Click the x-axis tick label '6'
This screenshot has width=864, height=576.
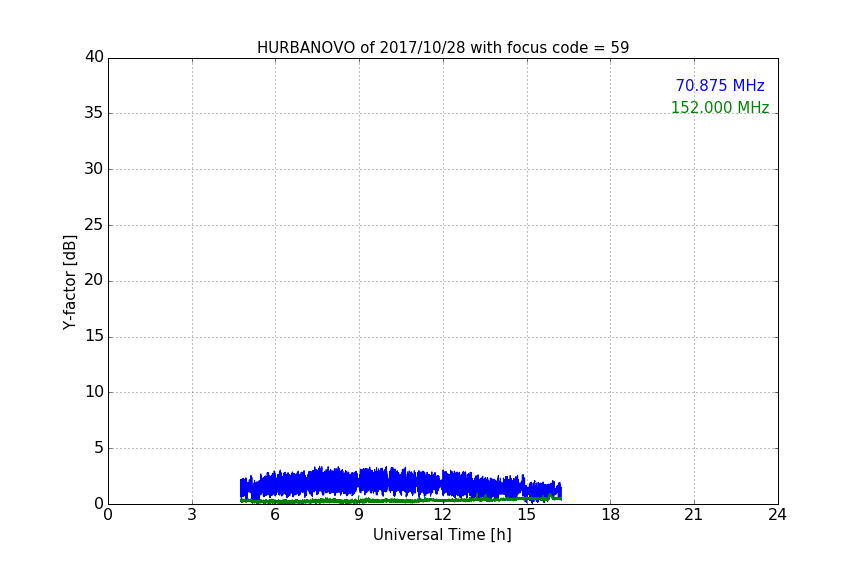click(275, 515)
